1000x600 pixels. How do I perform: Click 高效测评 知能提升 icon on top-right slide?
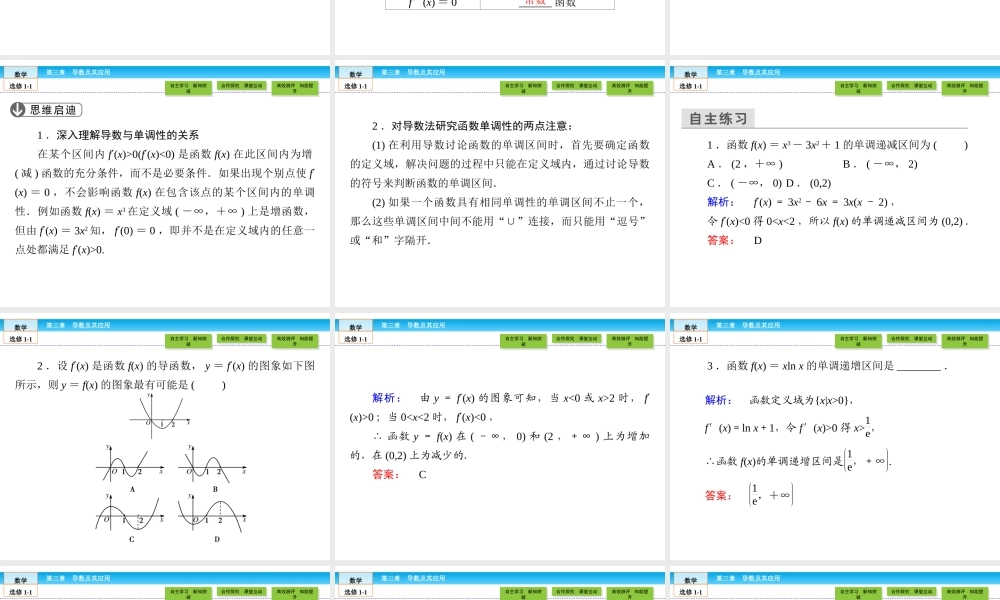[x=964, y=86]
